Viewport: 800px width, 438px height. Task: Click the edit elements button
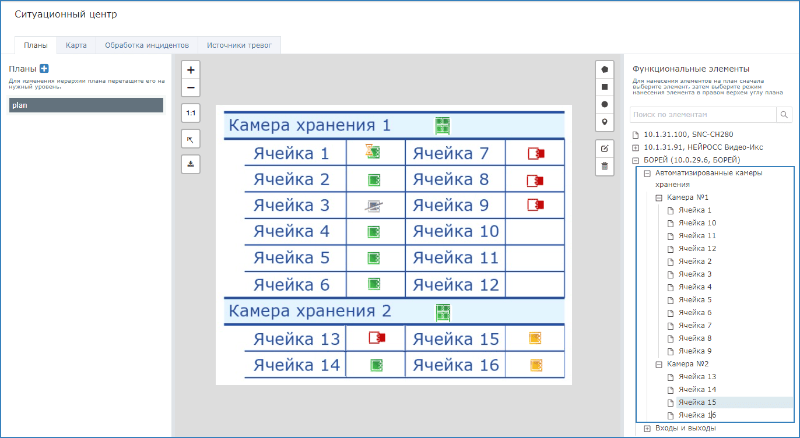[605, 149]
